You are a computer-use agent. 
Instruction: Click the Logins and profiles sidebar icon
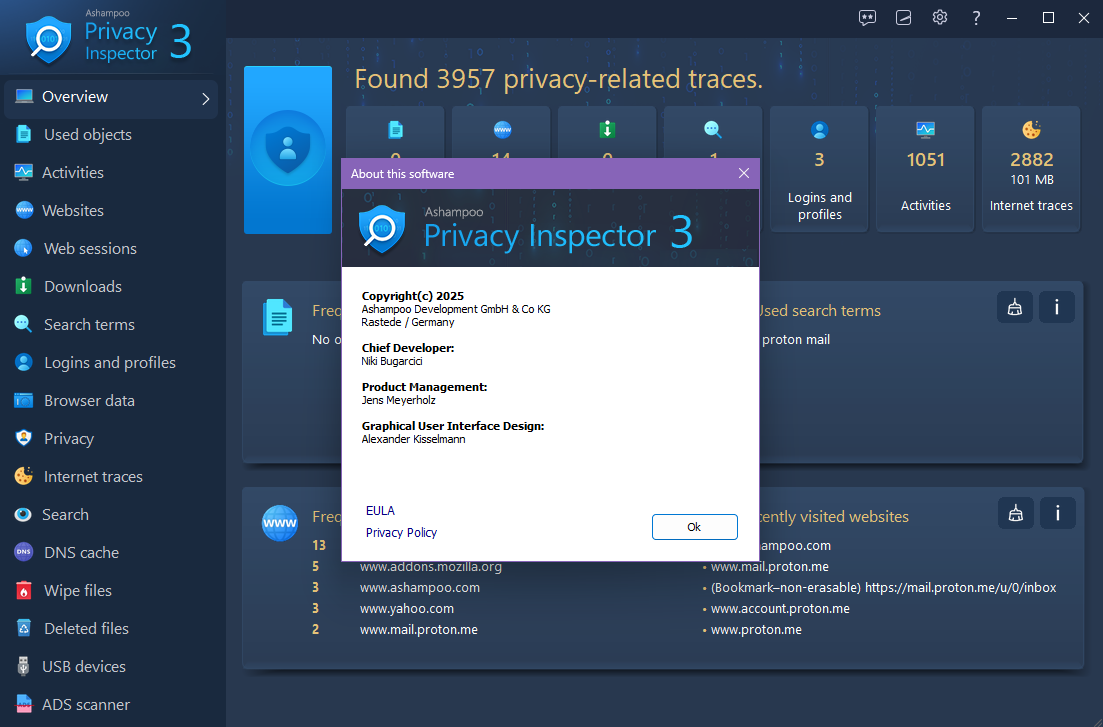click(x=23, y=362)
